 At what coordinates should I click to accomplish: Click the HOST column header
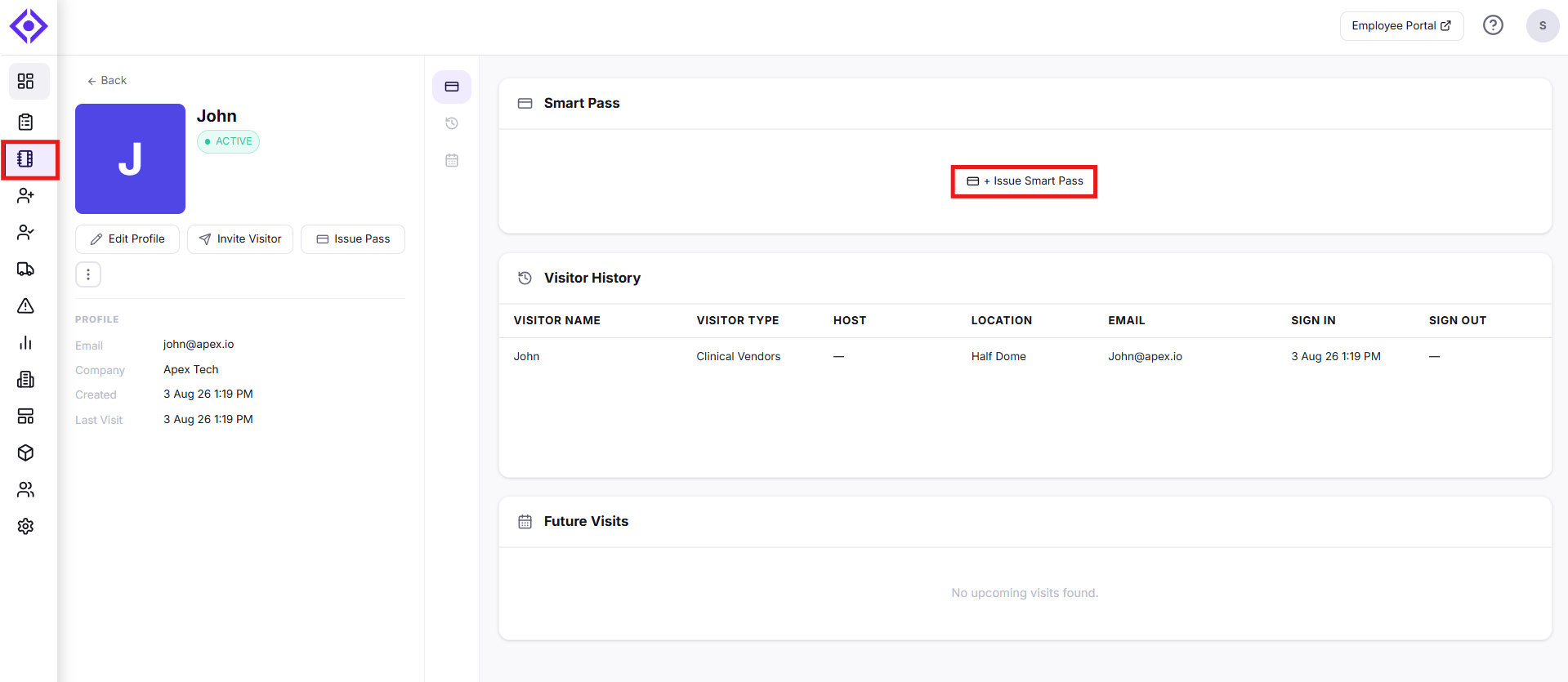coord(850,321)
